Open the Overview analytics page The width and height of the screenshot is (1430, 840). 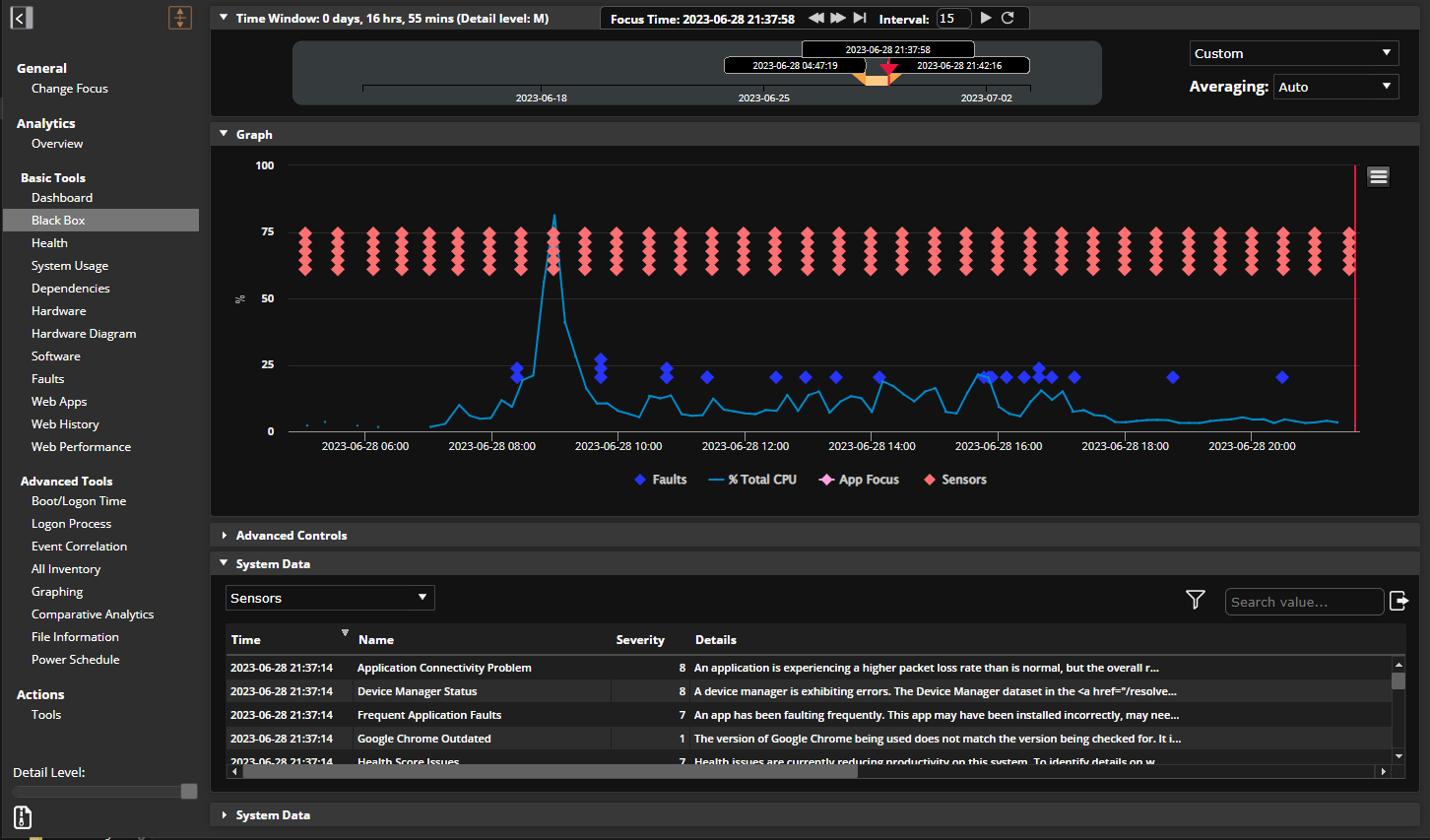tap(57, 144)
